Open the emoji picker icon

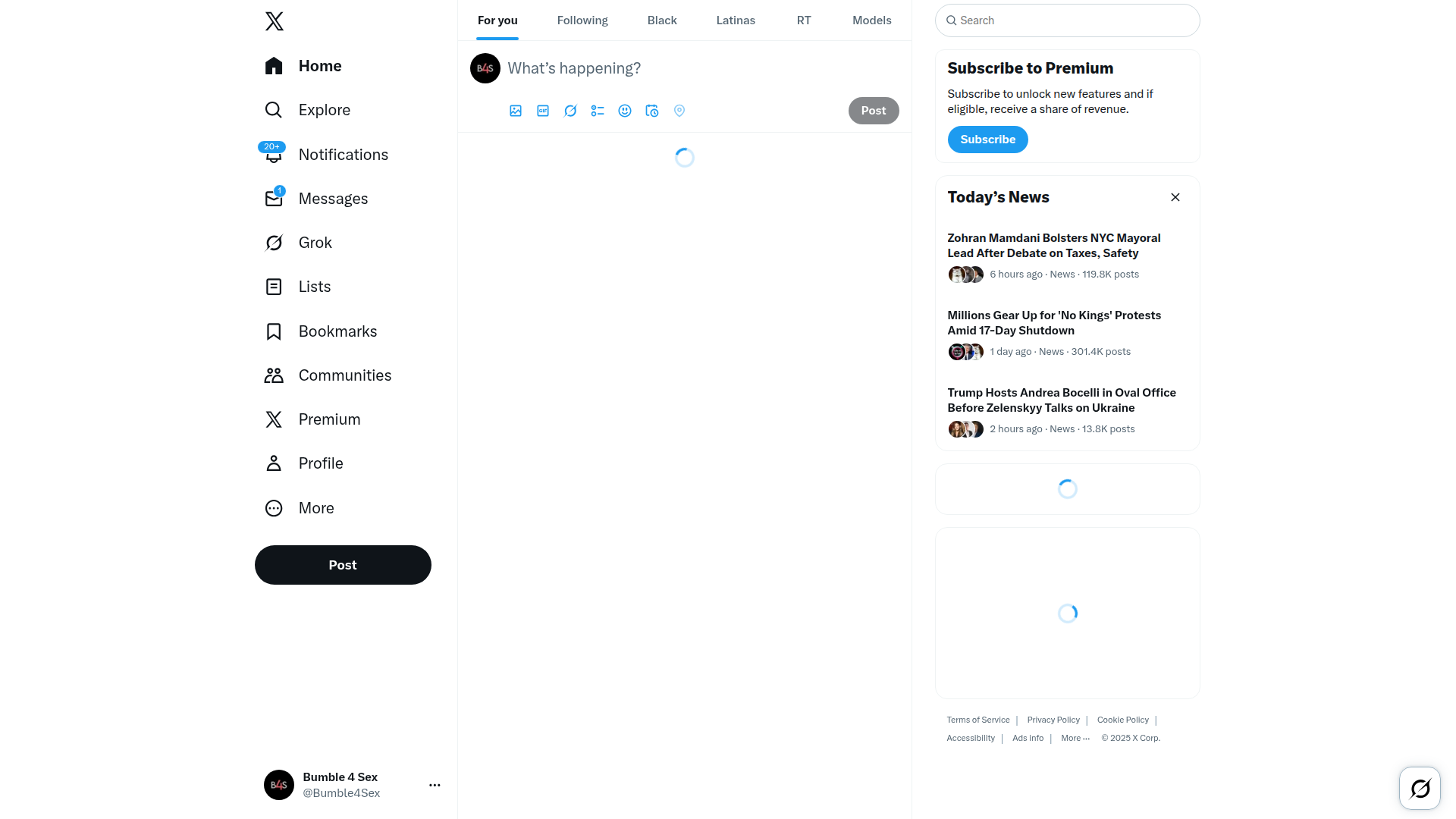tap(625, 111)
